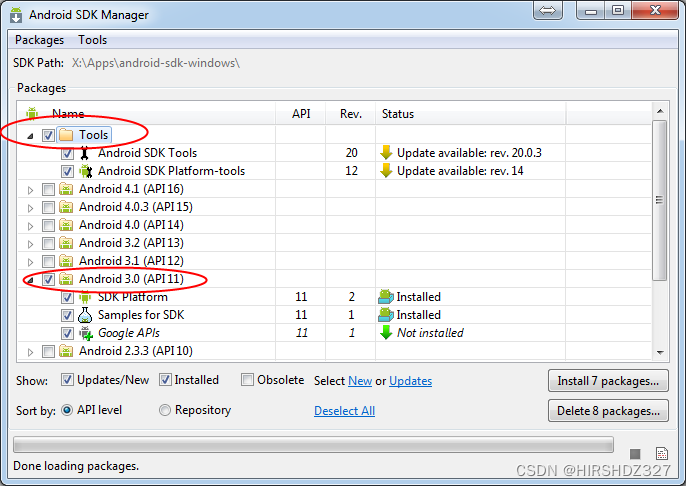Enable the Obsolete show checkbox
This screenshot has width=686, height=486.
tap(247, 380)
